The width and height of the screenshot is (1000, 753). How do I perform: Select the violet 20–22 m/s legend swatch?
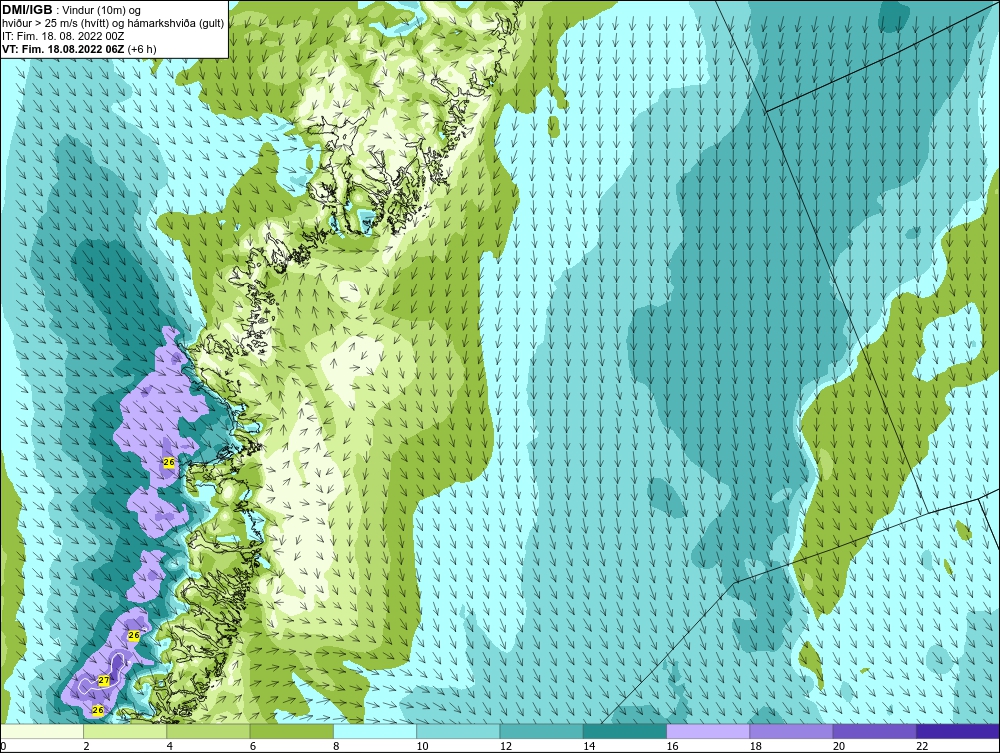coord(874,731)
